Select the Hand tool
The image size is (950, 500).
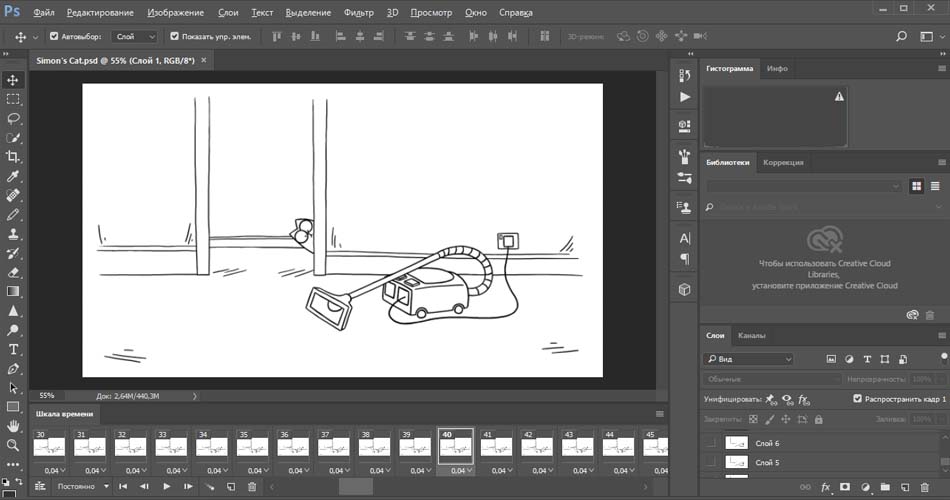pos(13,426)
